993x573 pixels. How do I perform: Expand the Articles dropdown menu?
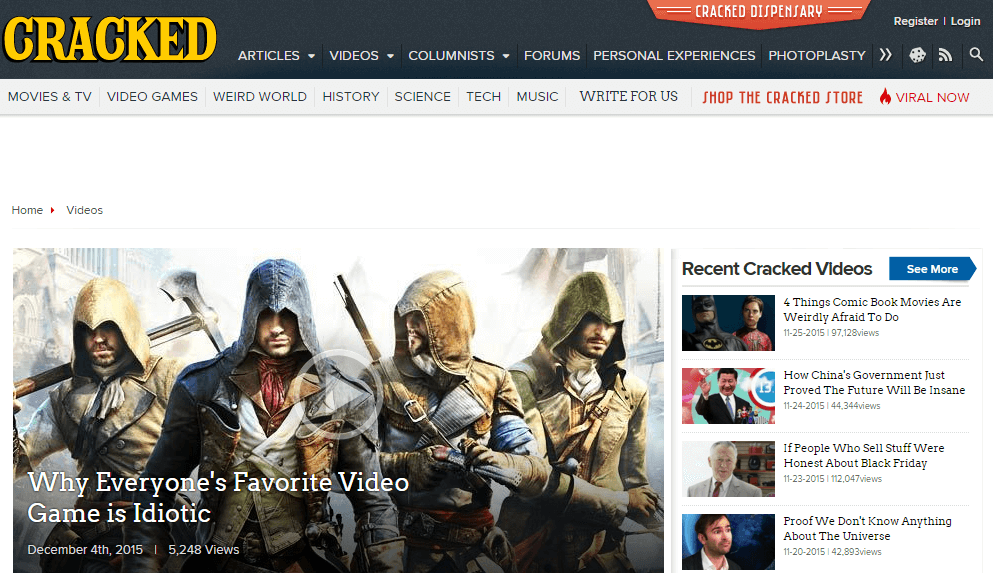pos(276,56)
